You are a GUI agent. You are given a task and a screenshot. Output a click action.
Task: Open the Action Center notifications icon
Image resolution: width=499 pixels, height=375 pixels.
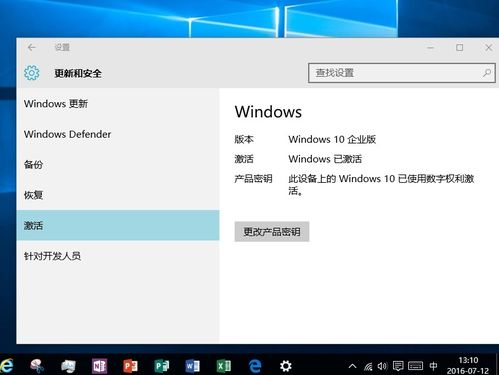click(x=398, y=366)
